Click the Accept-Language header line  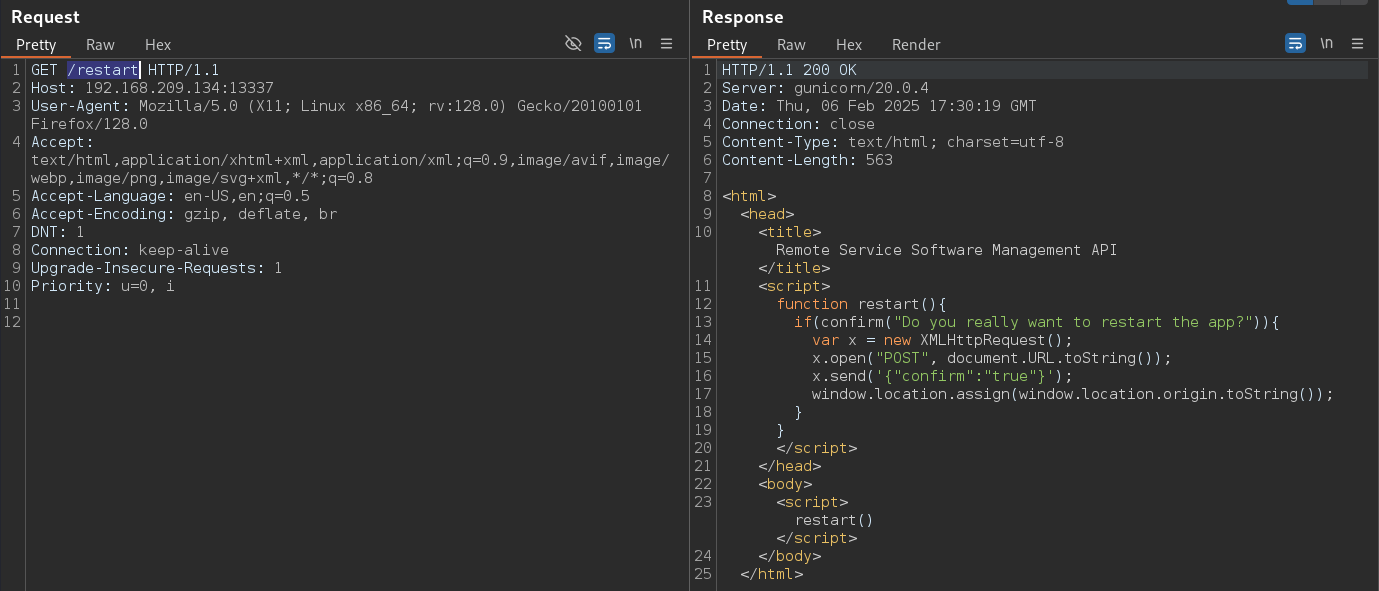pyautogui.click(x=170, y=196)
